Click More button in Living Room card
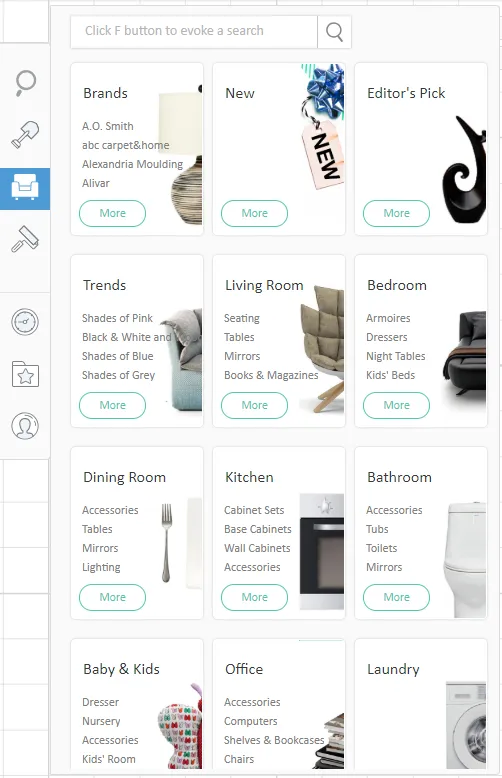The width and height of the screenshot is (502, 778). (254, 405)
